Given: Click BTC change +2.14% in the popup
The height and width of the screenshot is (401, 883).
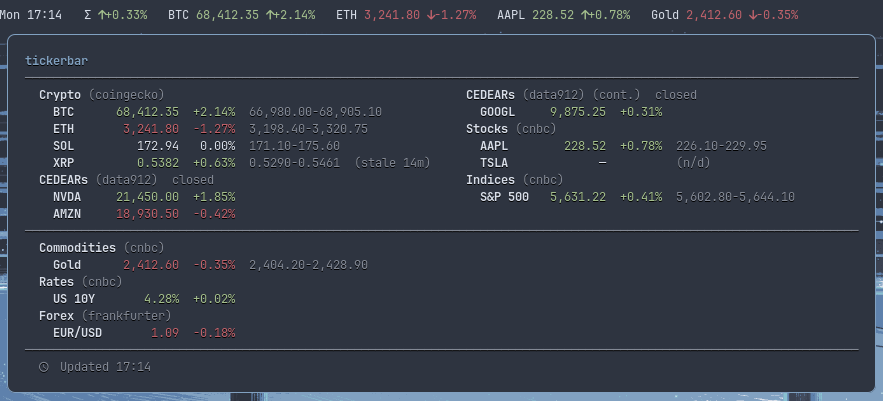Looking at the screenshot, I should coord(214,112).
